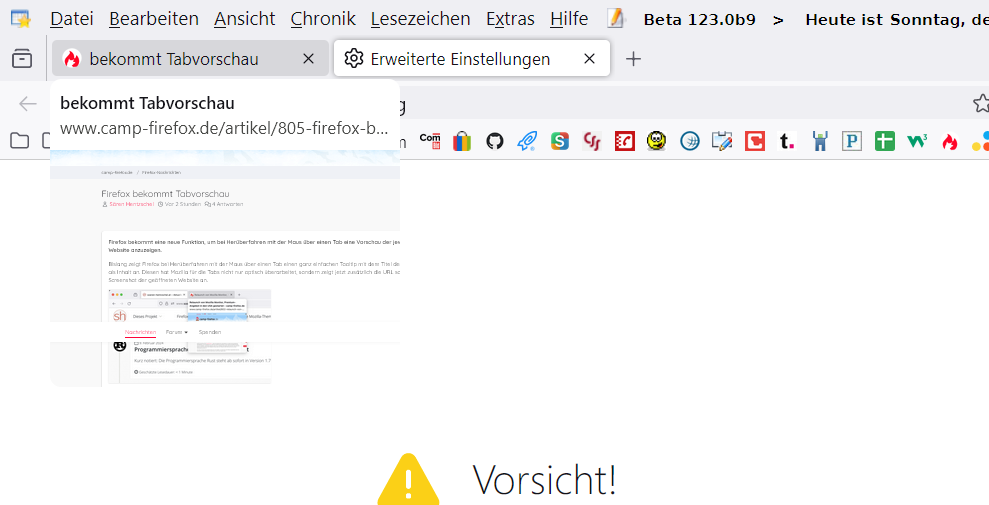This screenshot has height=505, width=989.
Task: Open the dark red CSS-script bookmark
Action: 592,141
